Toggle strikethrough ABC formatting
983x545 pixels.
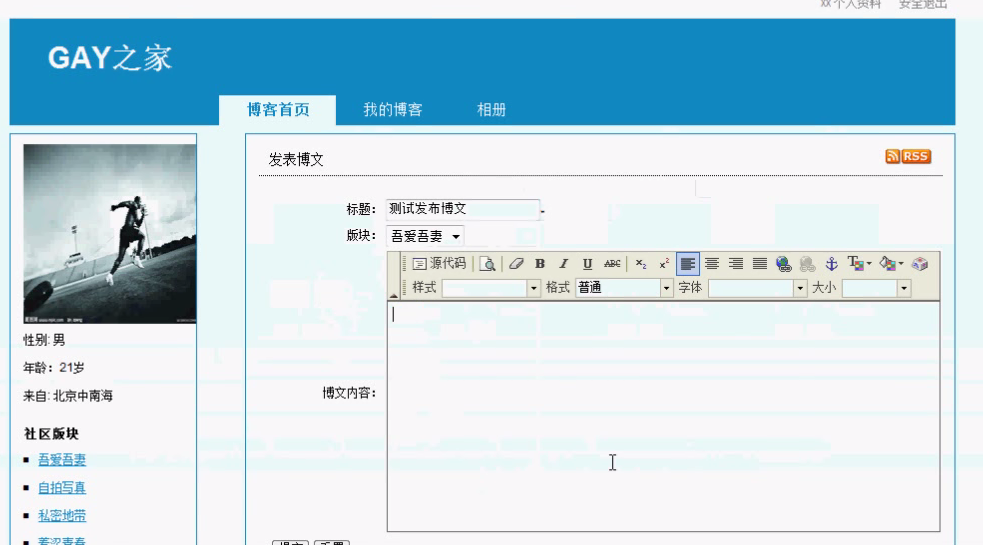(612, 263)
